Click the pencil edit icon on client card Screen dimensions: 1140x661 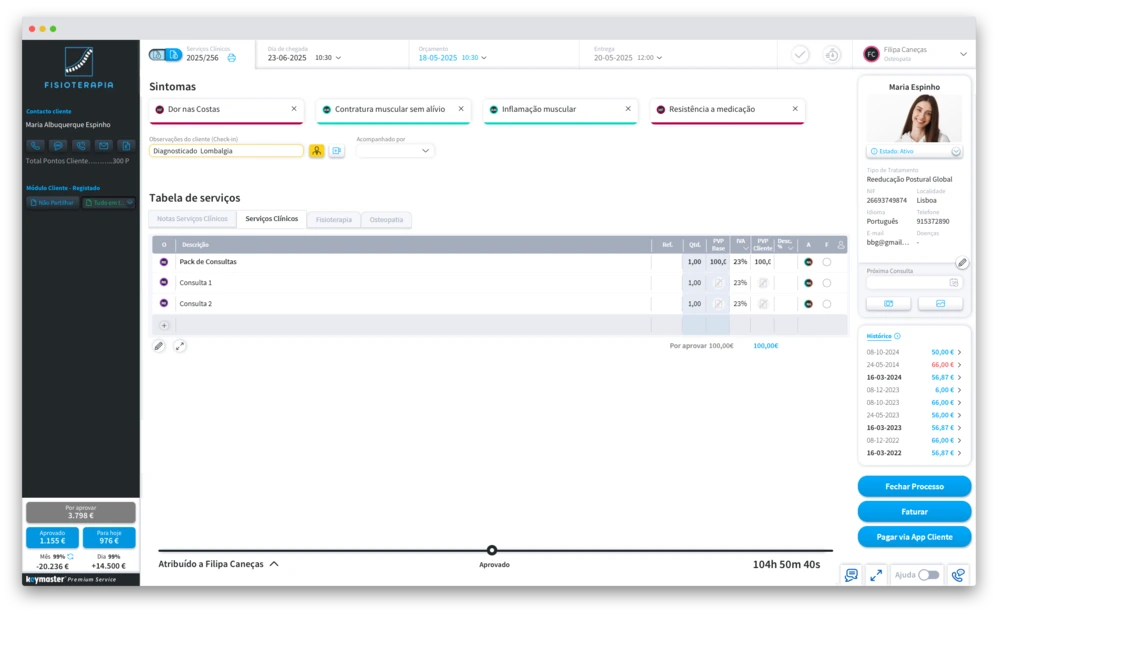[x=962, y=263]
